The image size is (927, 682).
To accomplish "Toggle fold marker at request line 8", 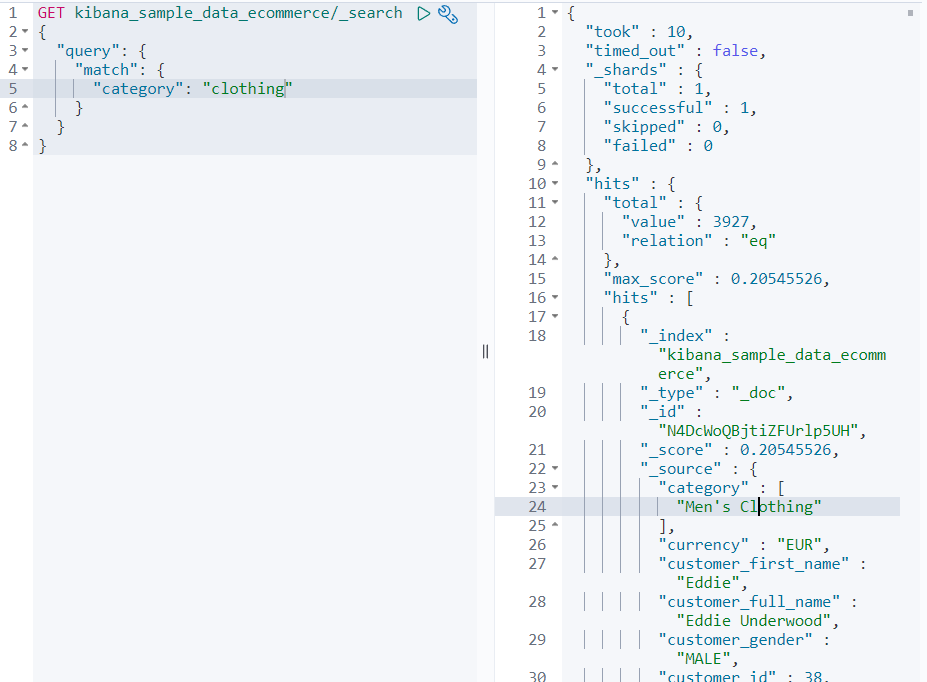I will [x=25, y=145].
